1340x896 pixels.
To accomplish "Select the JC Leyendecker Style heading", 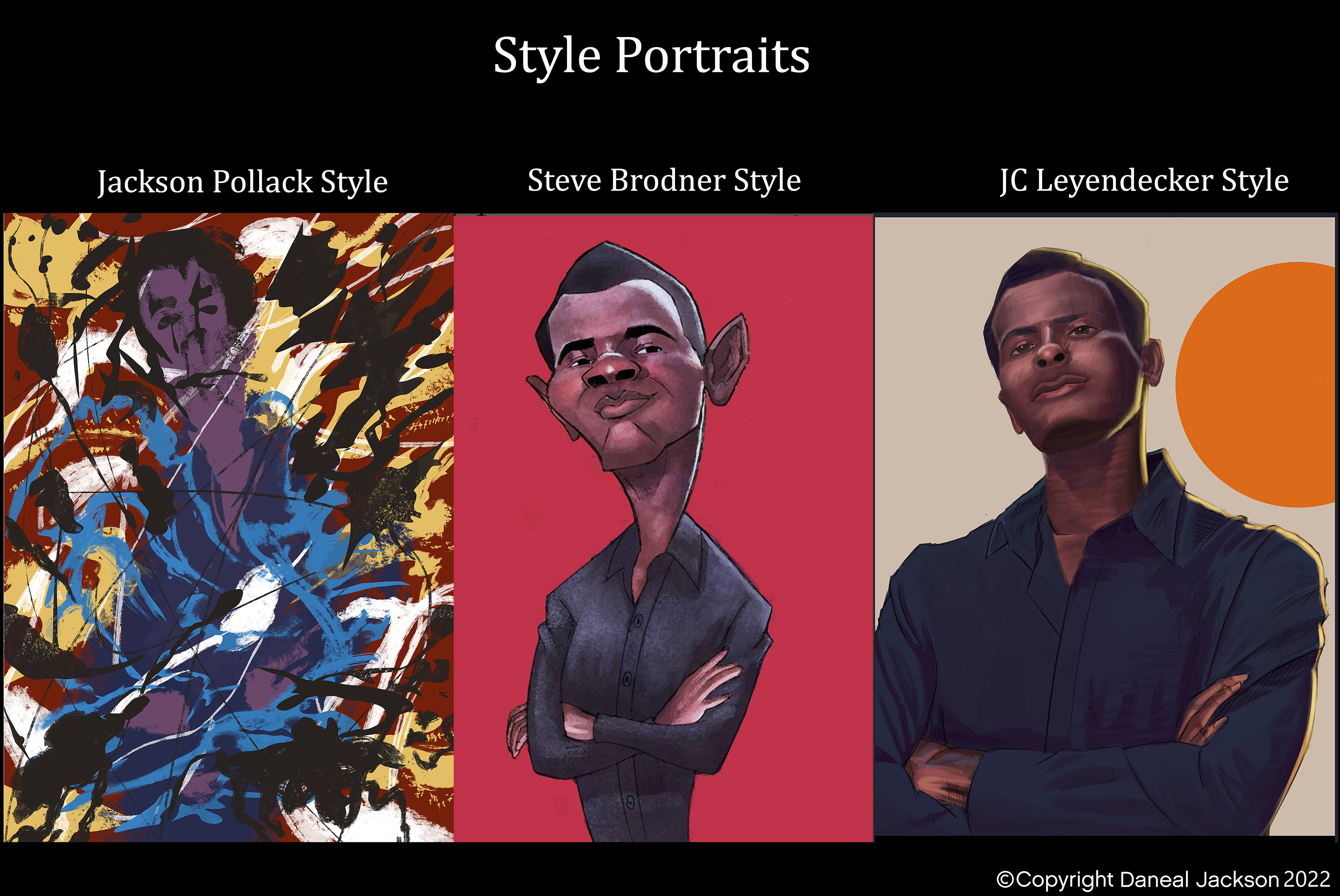I will (x=1144, y=181).
